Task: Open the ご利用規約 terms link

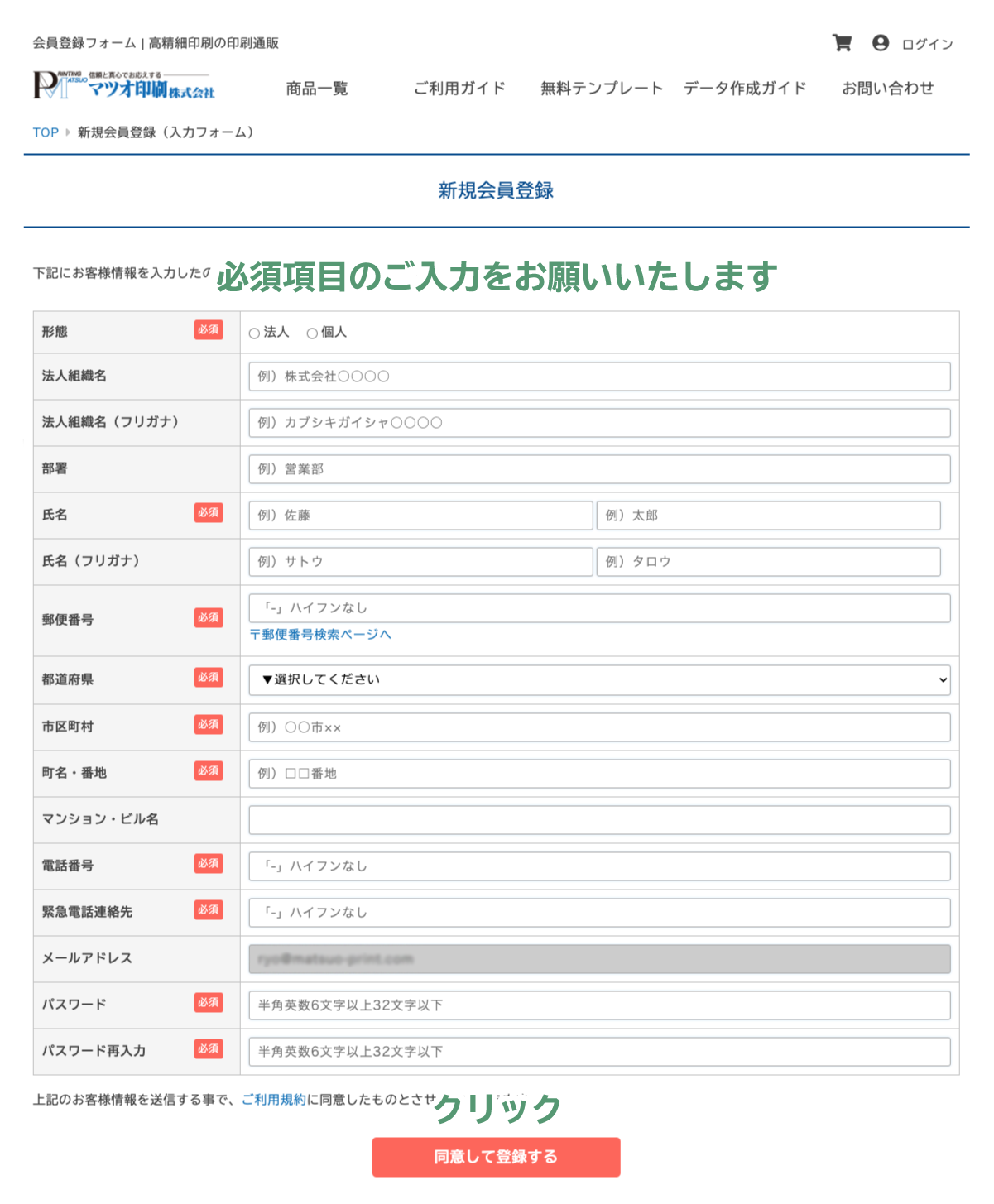Action: tap(274, 1100)
